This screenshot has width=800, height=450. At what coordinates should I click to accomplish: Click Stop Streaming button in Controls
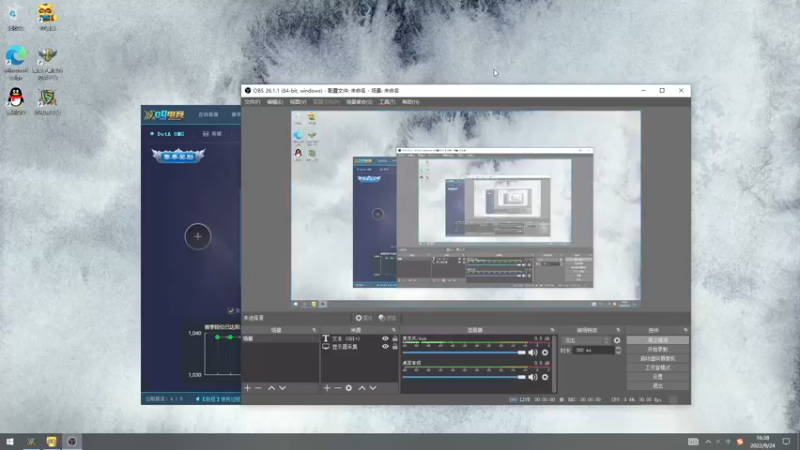coord(657,340)
